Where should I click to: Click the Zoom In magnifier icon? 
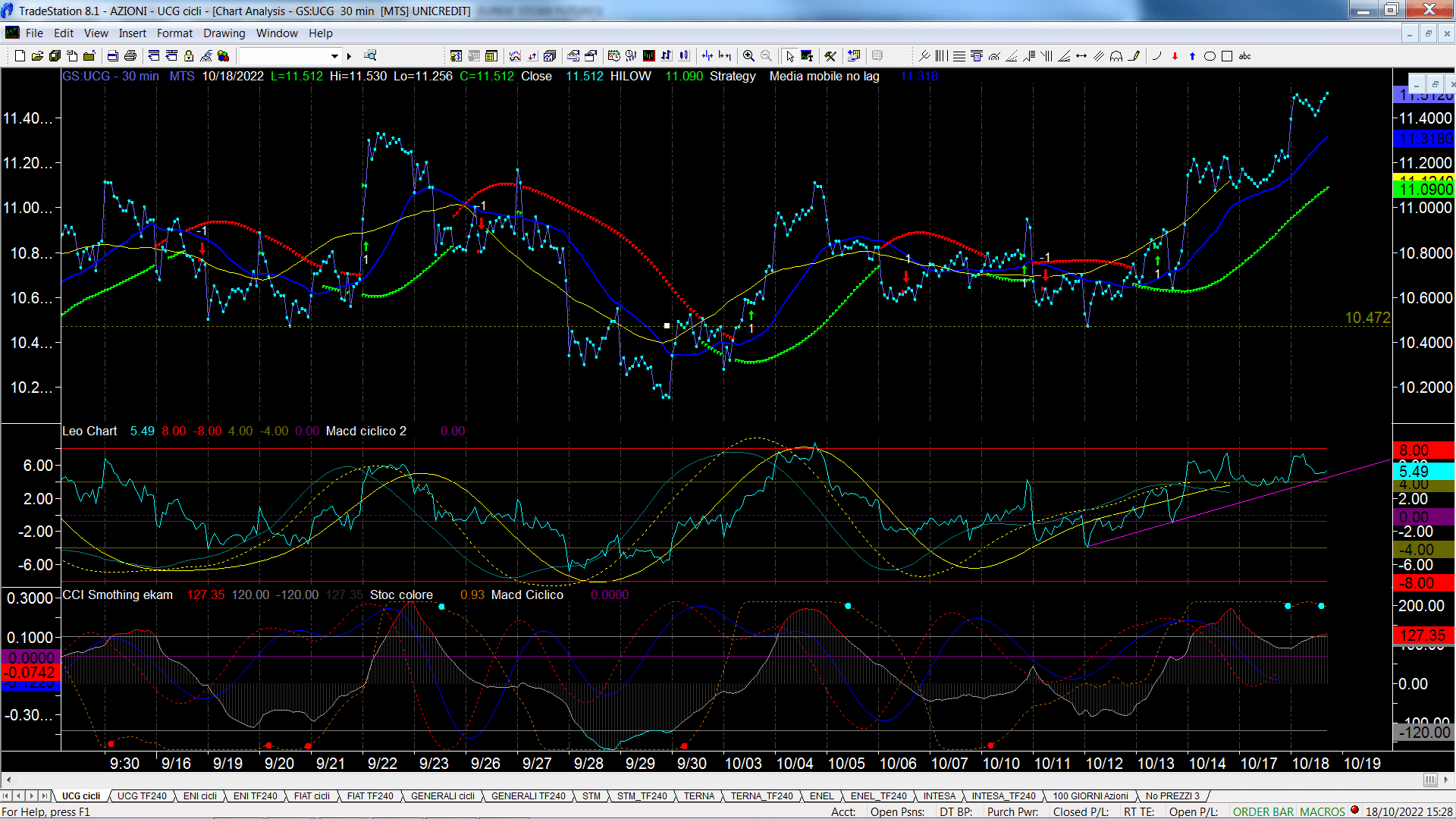tap(749, 56)
